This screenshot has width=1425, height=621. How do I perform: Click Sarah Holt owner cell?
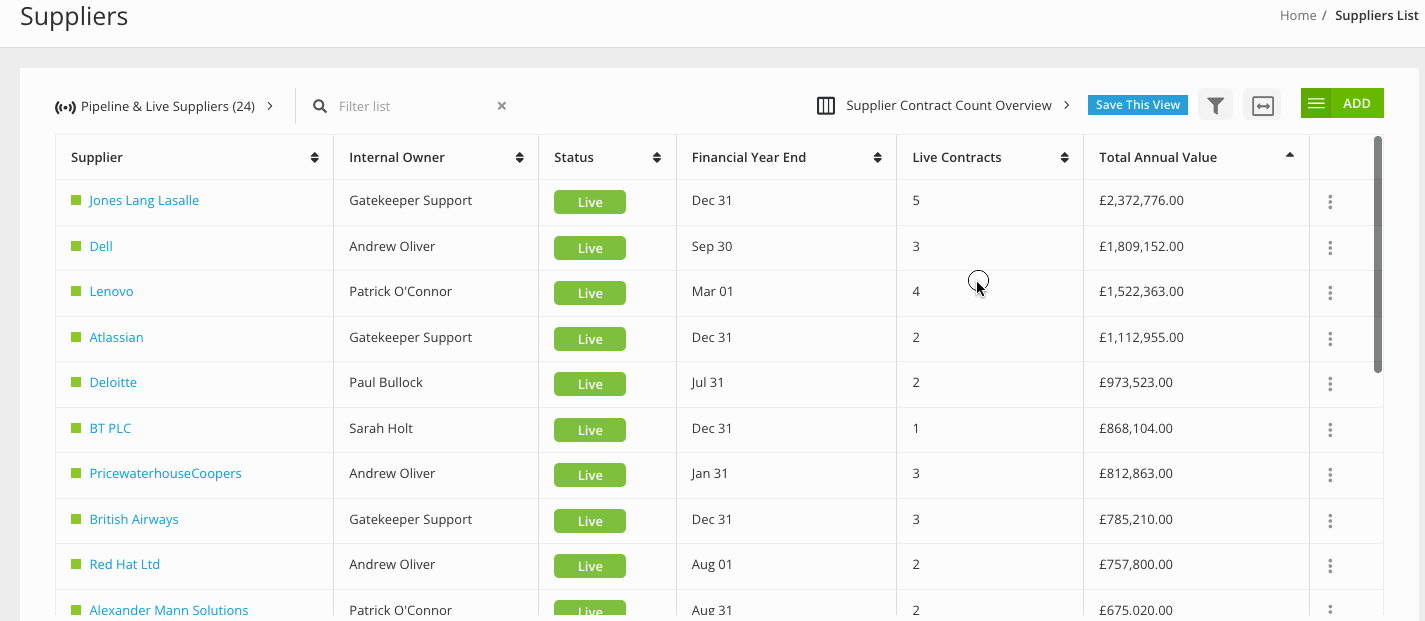[x=381, y=428]
